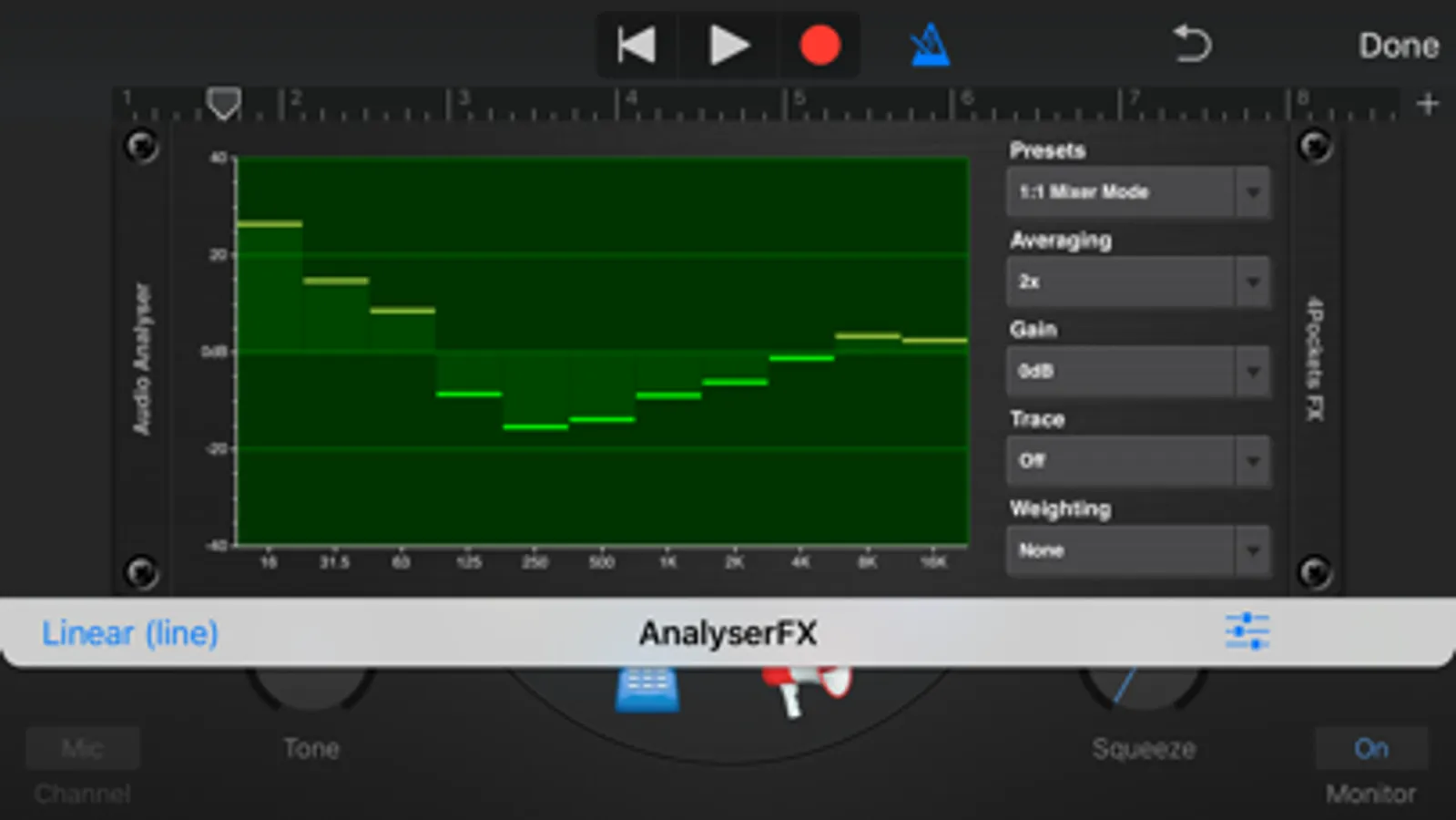
Task: Click the Presets heading label
Action: (1047, 150)
